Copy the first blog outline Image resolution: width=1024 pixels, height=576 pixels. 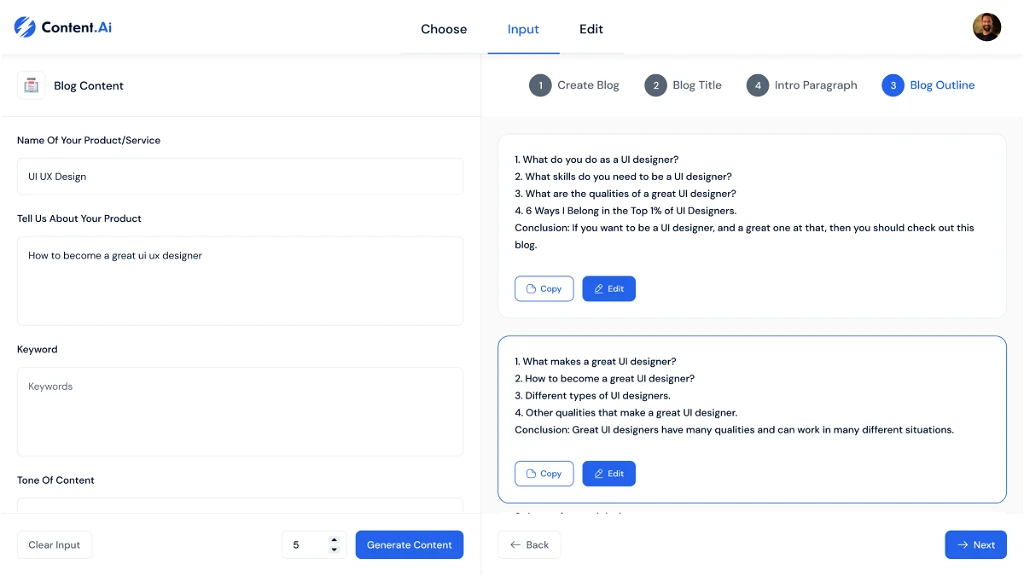pos(544,289)
